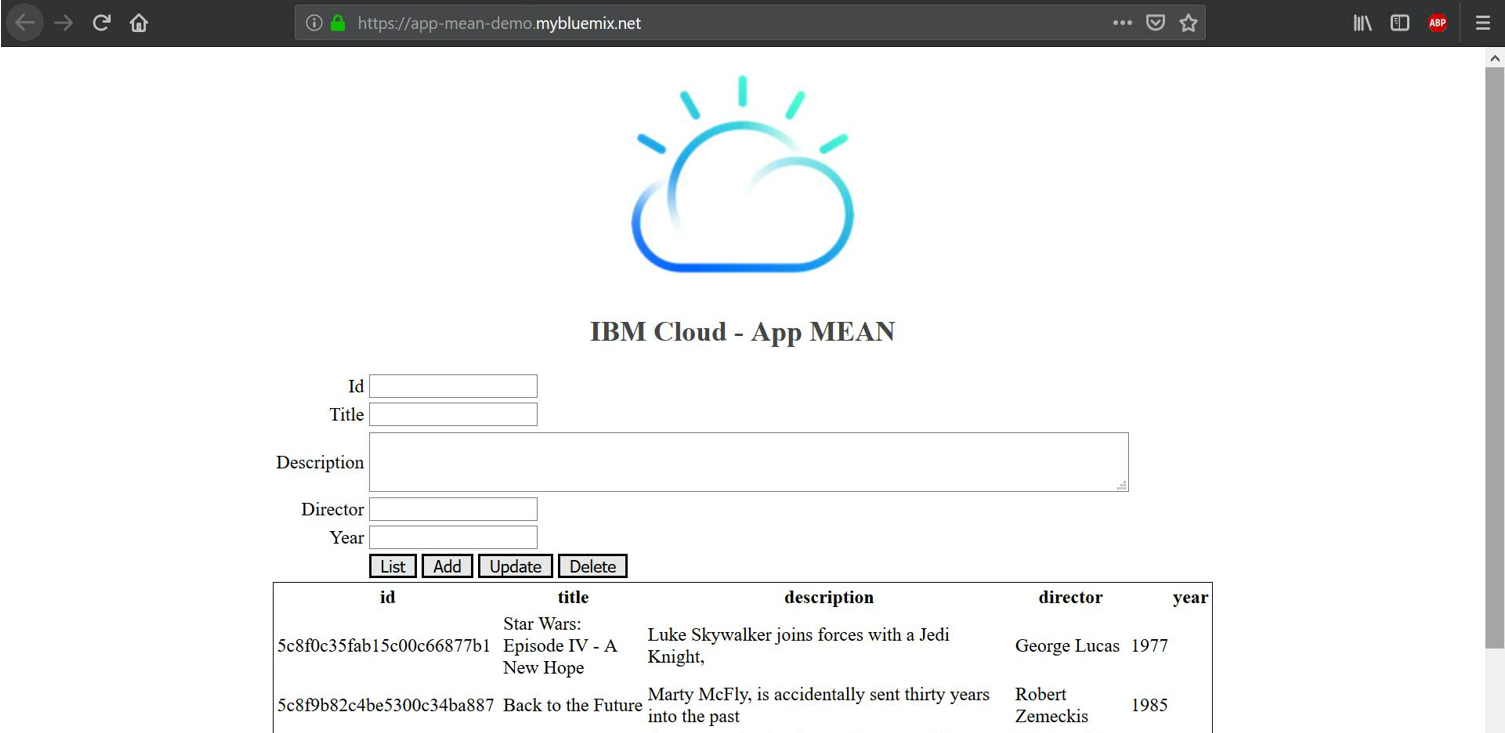Bookmark this page with the star icon
Screen dimensions: 1505x733
pyautogui.click(x=1188, y=21)
